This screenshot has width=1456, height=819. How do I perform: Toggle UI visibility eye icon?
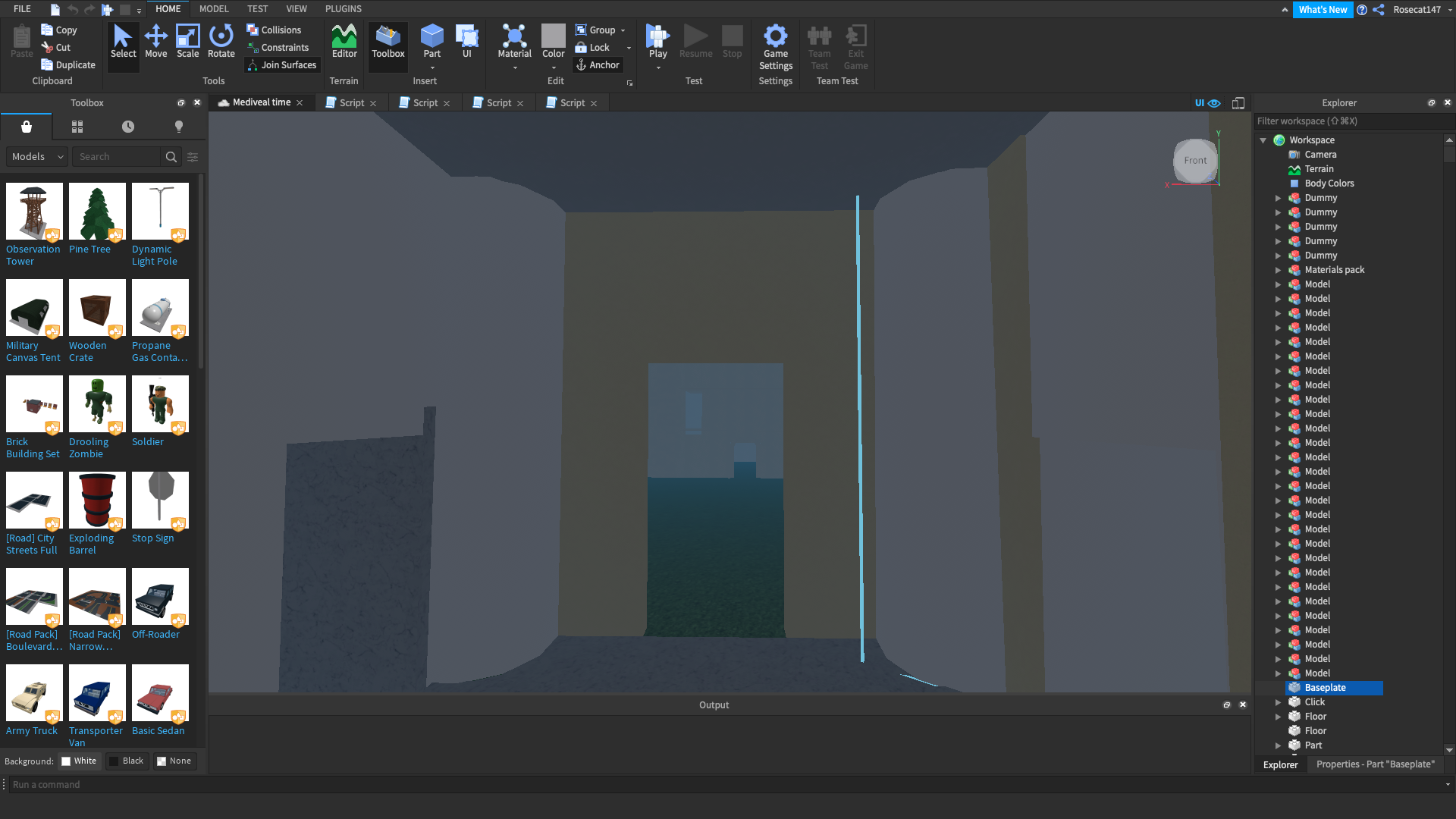[1214, 103]
